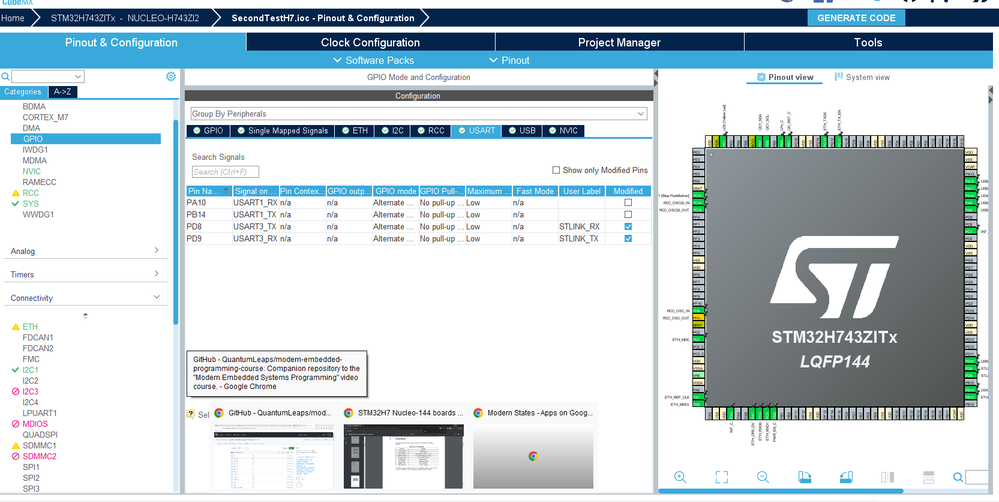Select the Categories list tab
999x502 pixels.
pyautogui.click(x=23, y=92)
